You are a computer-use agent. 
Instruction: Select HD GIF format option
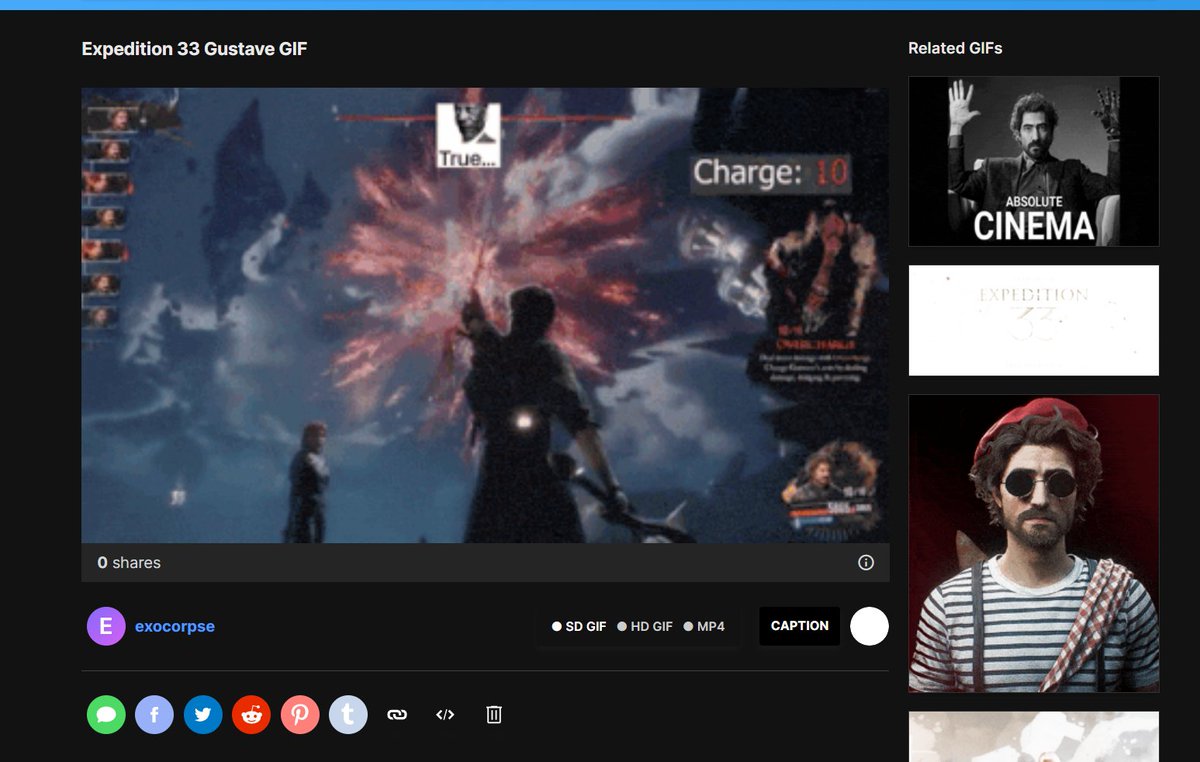pos(645,627)
